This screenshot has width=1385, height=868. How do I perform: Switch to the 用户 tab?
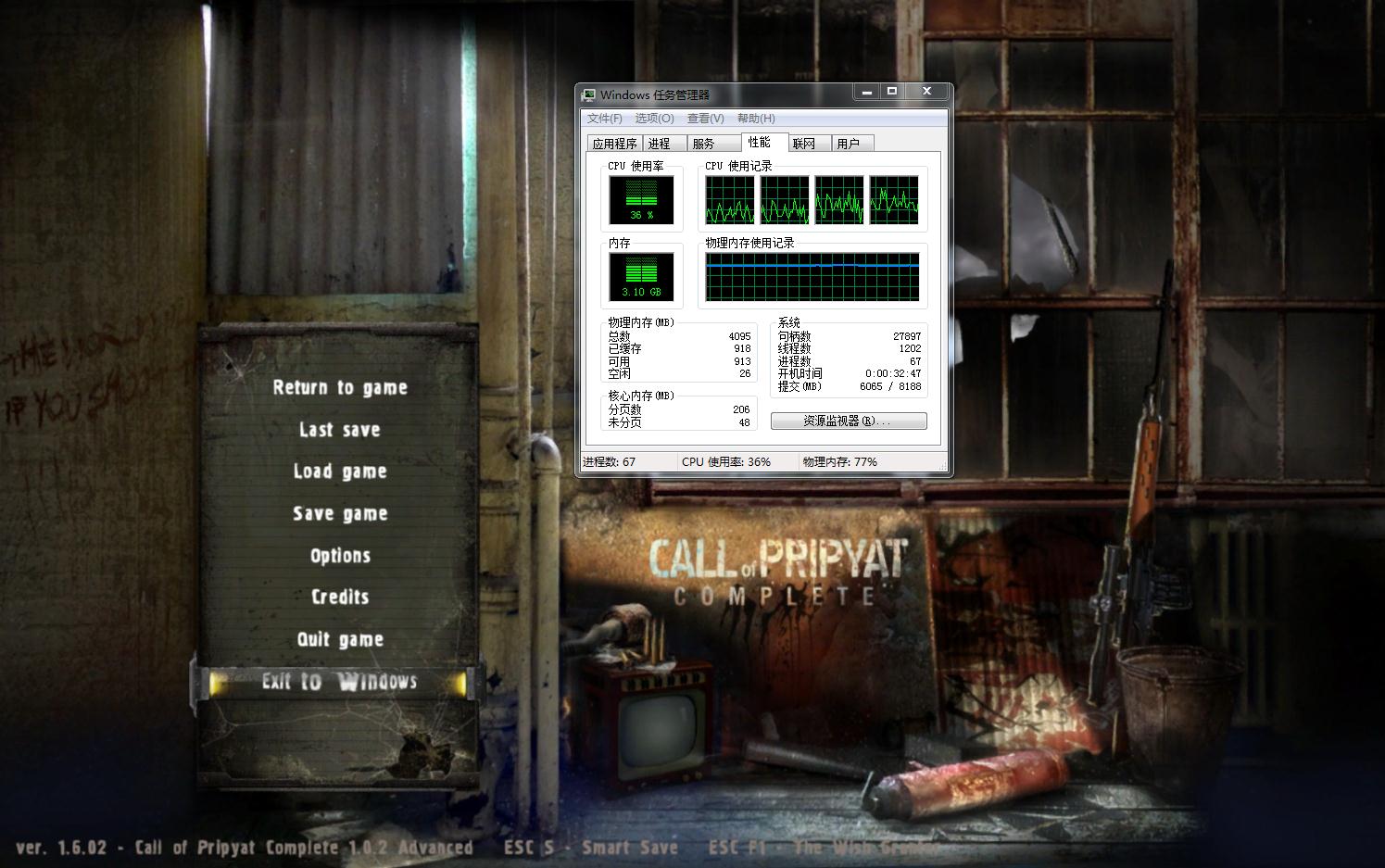tap(852, 144)
